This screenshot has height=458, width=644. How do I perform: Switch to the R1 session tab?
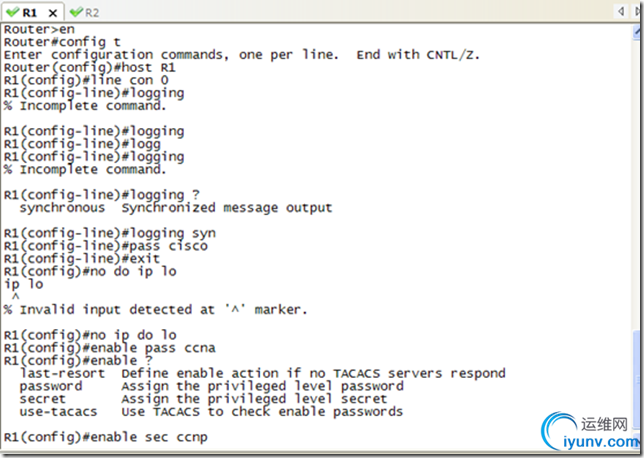[x=29, y=12]
